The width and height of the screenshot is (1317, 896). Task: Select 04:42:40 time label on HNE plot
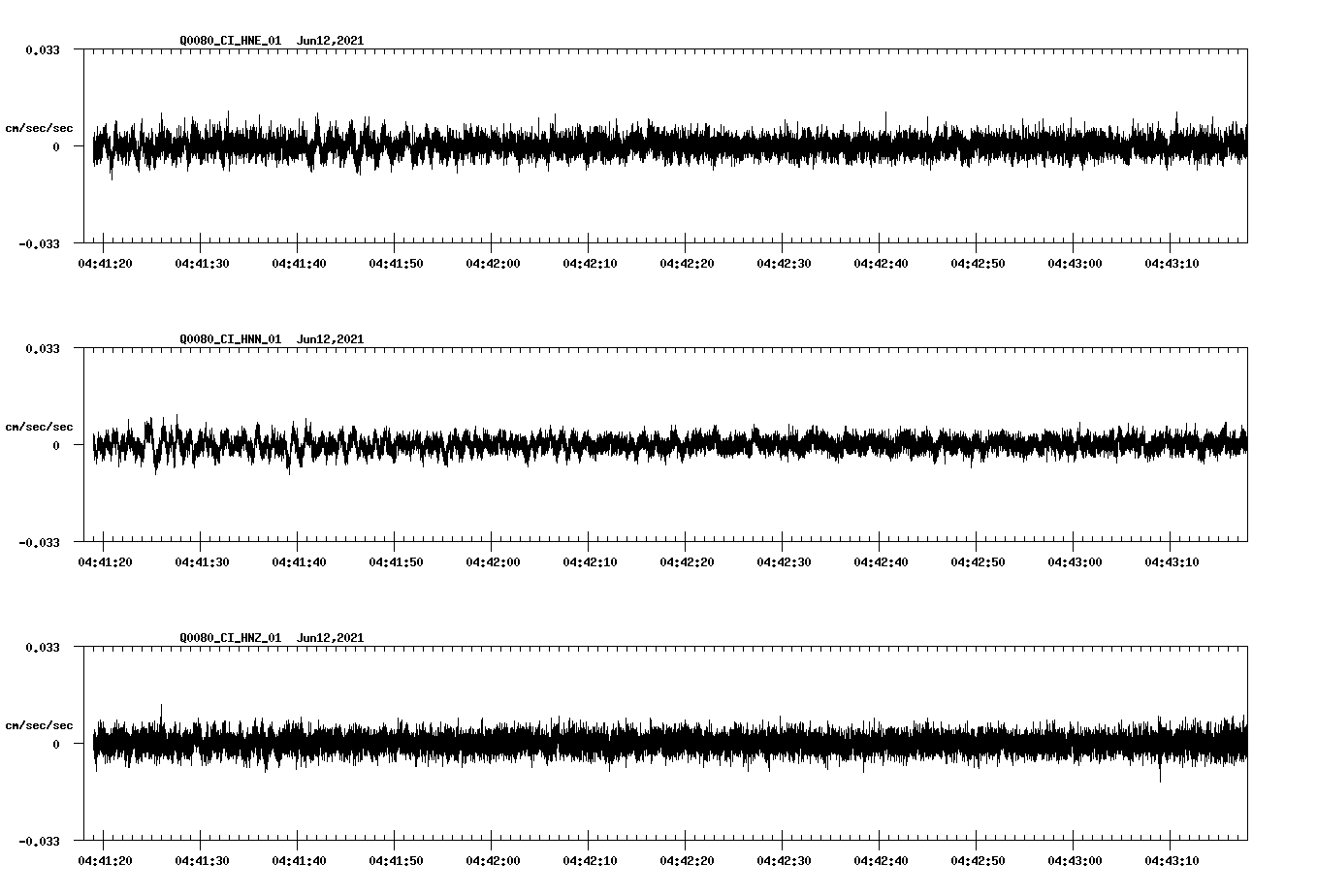point(881,264)
